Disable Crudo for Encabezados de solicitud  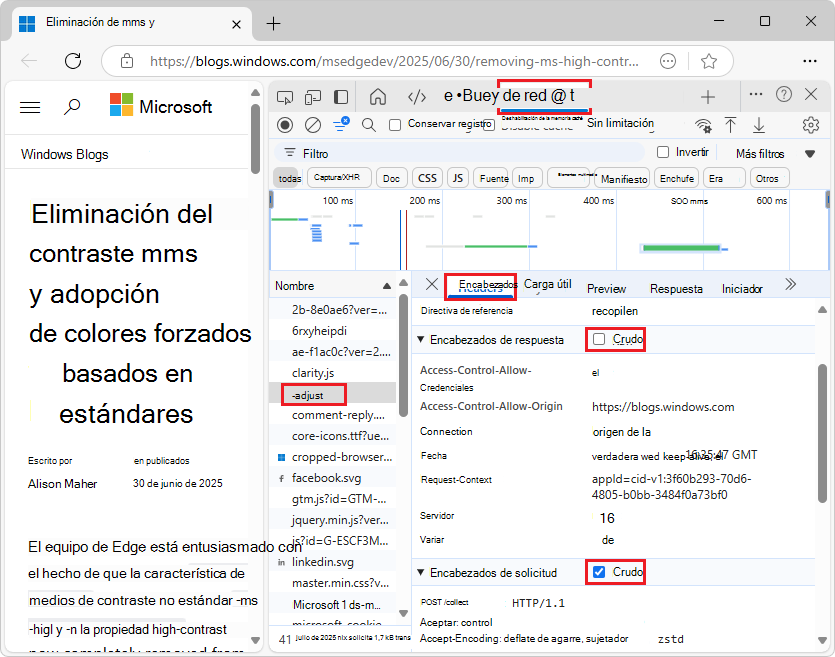pyautogui.click(x=601, y=572)
